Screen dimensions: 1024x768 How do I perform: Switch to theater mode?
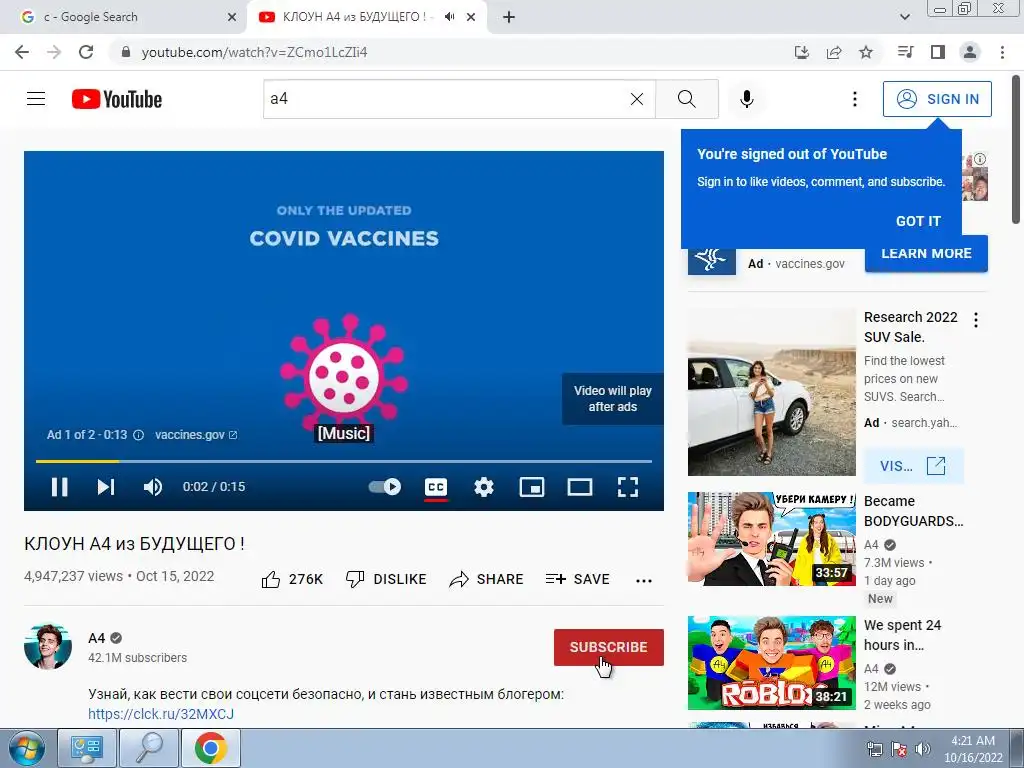click(579, 487)
